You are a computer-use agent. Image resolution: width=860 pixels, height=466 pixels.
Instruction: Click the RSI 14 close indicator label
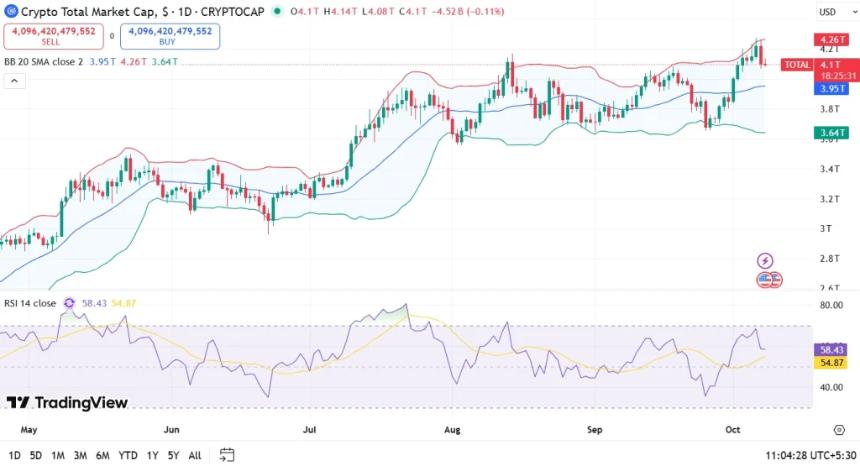[x=31, y=303]
